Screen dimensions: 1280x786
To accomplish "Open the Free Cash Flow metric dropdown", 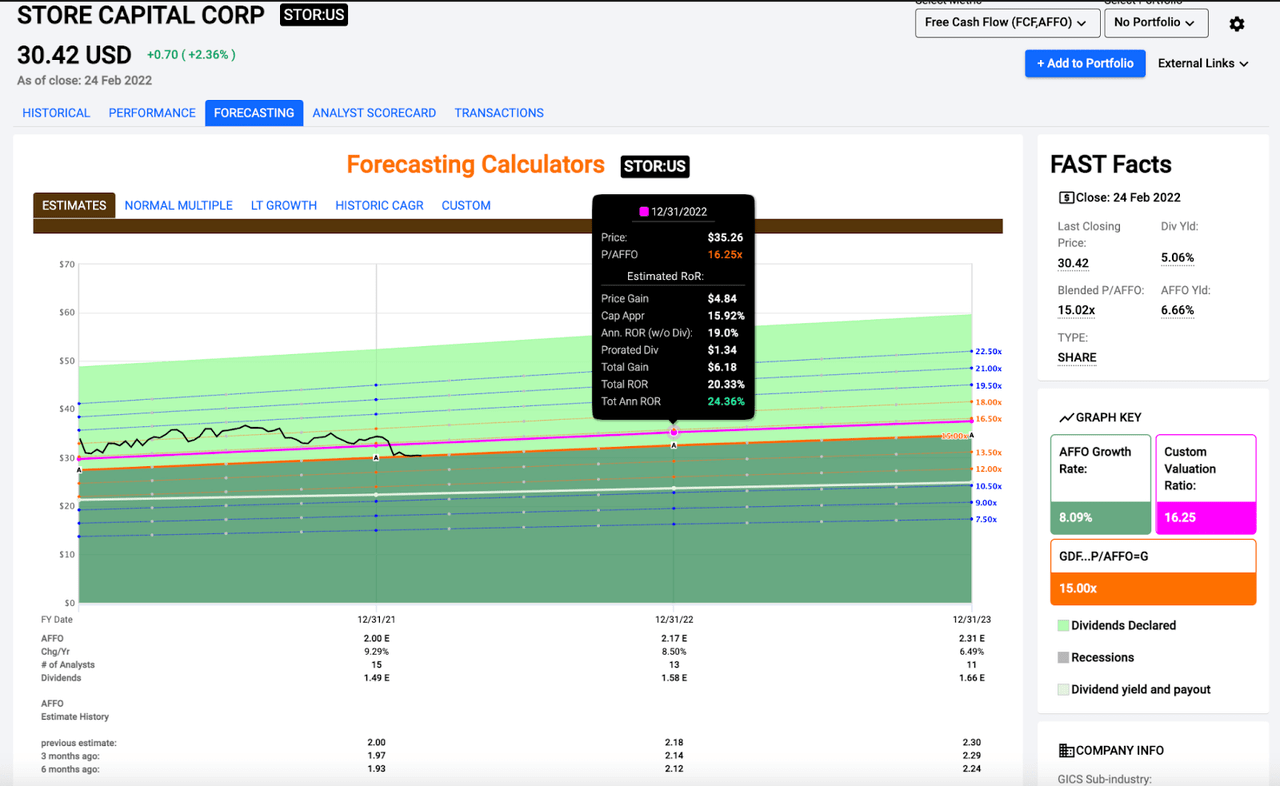I will (x=1008, y=22).
